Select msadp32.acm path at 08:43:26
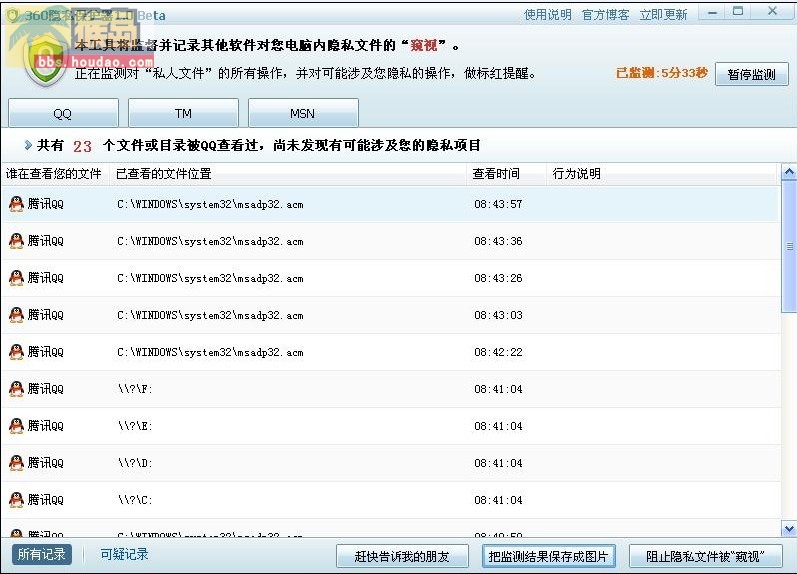This screenshot has height=574, width=797. point(210,278)
